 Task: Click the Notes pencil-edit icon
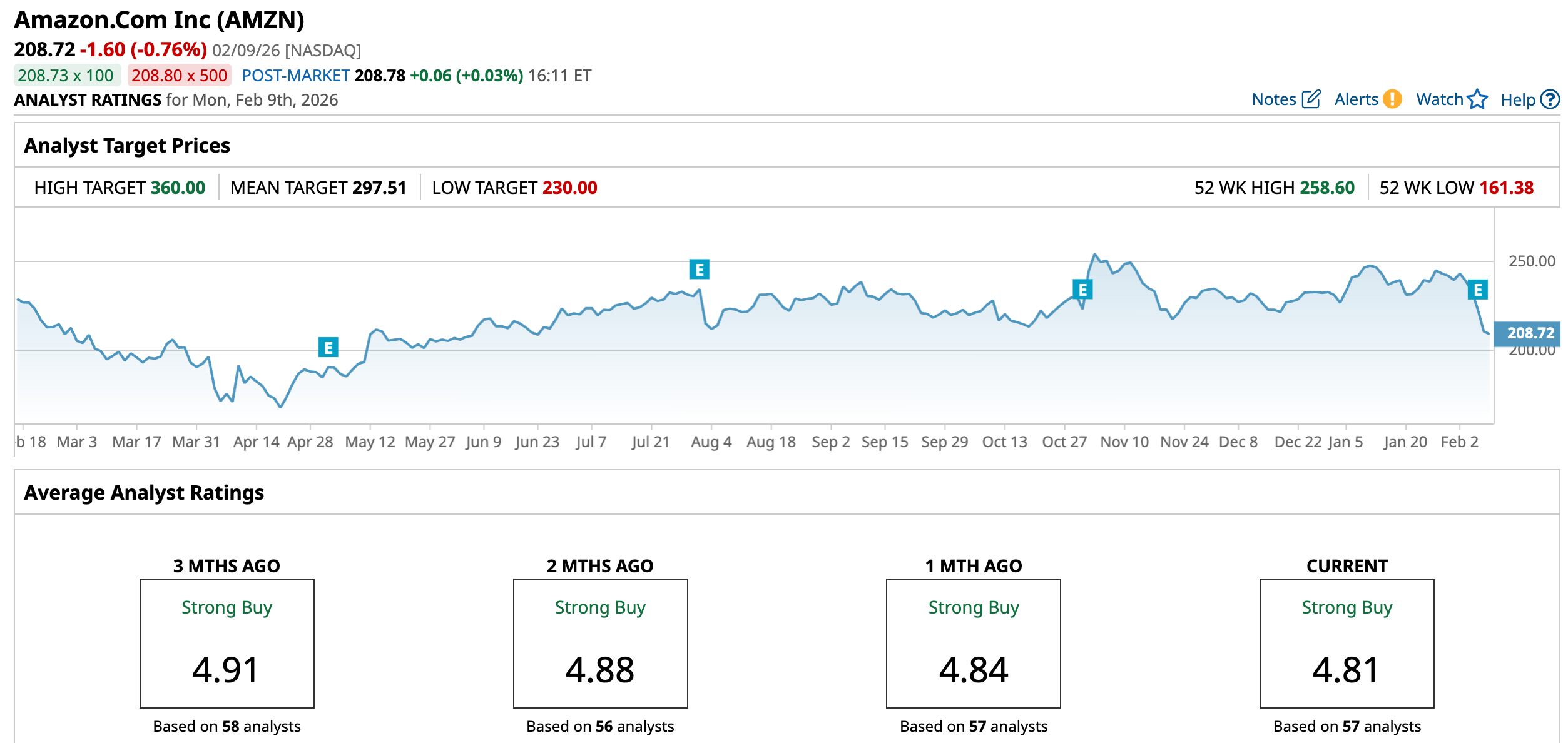pyautogui.click(x=1311, y=99)
